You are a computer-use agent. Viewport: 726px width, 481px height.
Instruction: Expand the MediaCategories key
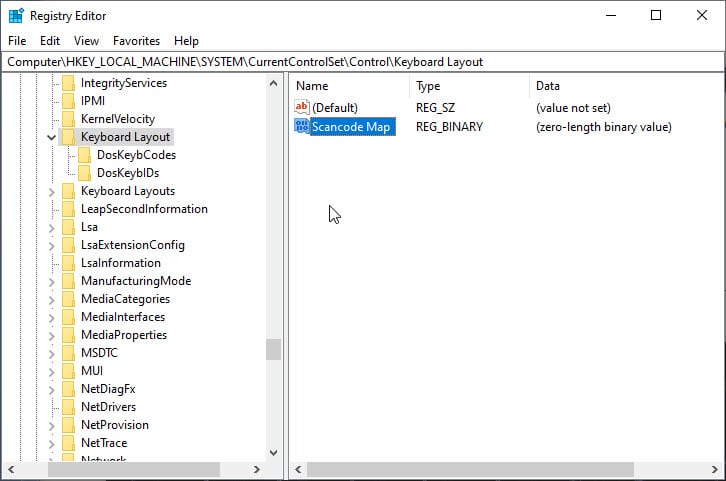click(x=51, y=300)
